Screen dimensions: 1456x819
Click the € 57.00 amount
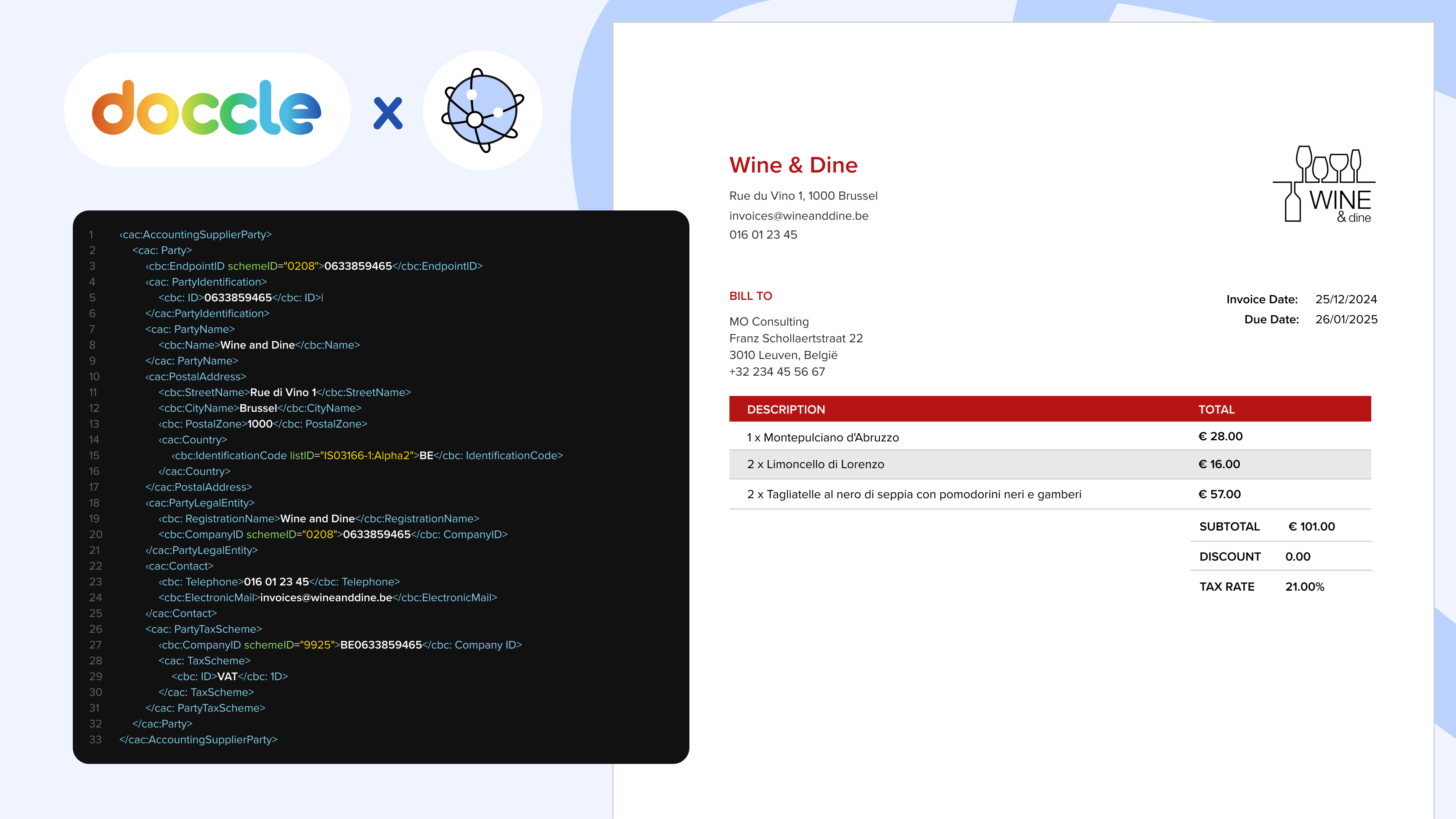1219,494
